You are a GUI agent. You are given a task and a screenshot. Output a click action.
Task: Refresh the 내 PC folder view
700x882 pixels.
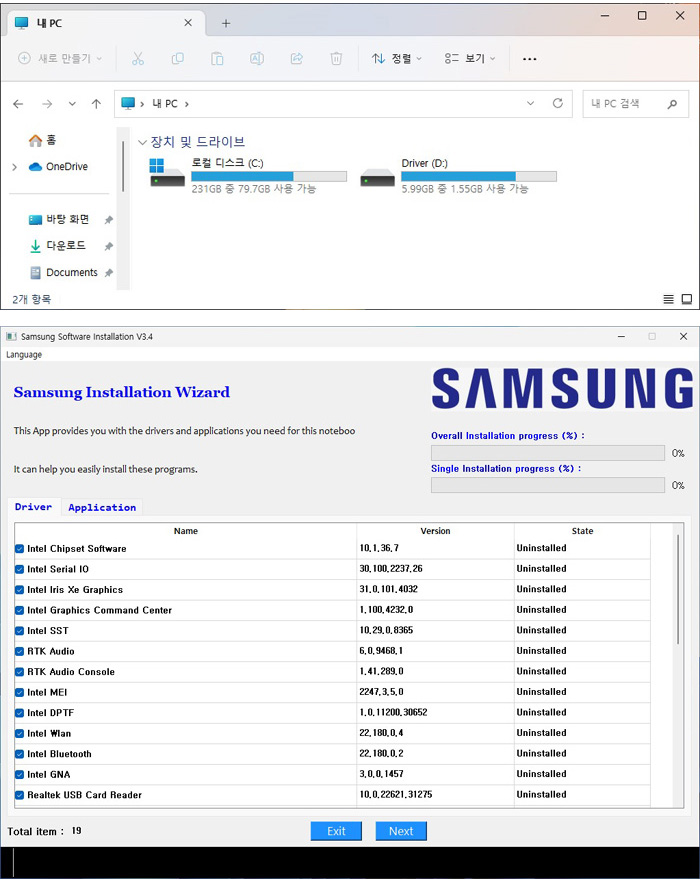tap(558, 104)
